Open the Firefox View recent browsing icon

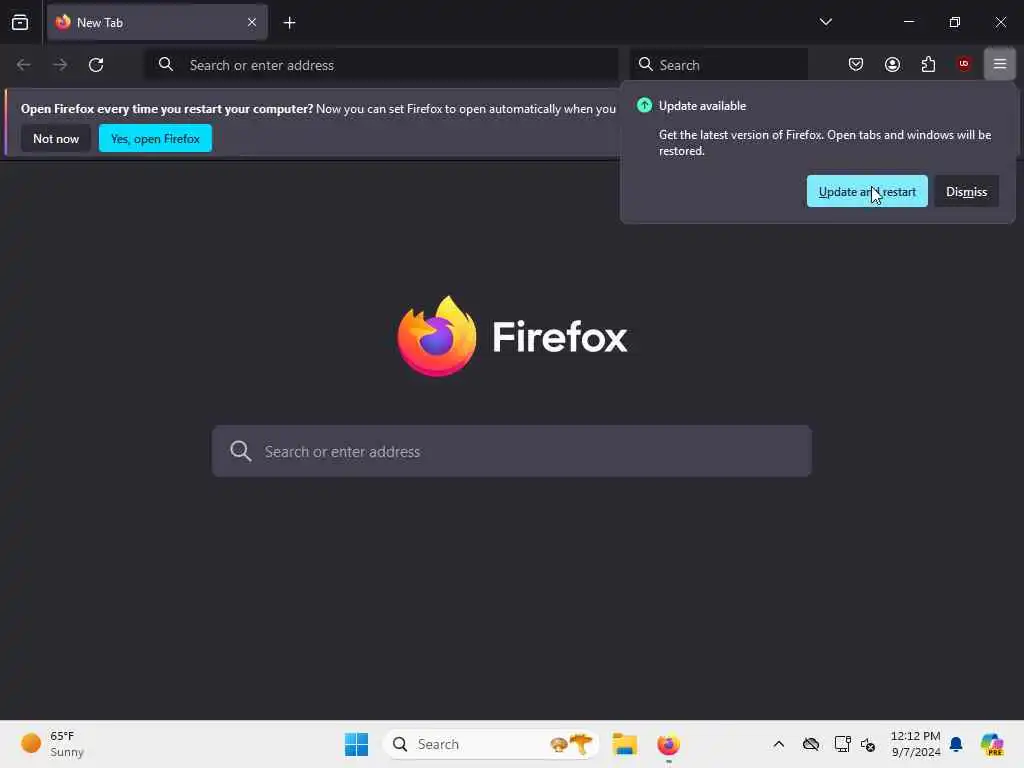point(20,22)
